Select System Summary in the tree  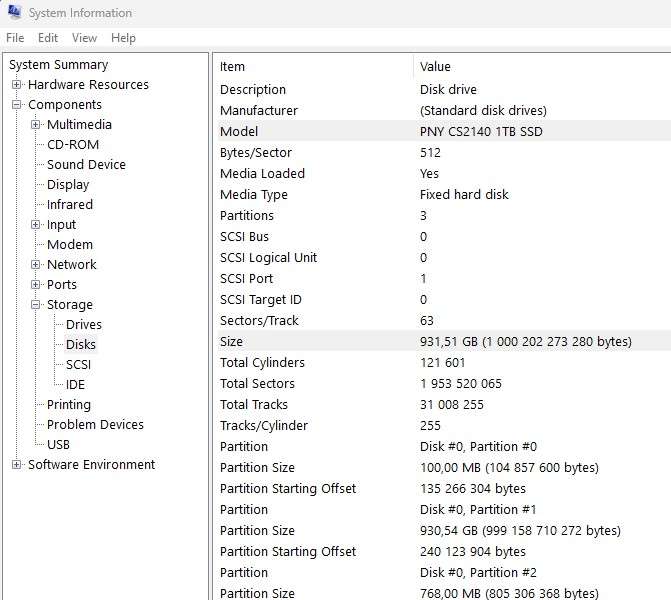pyautogui.click(x=59, y=65)
